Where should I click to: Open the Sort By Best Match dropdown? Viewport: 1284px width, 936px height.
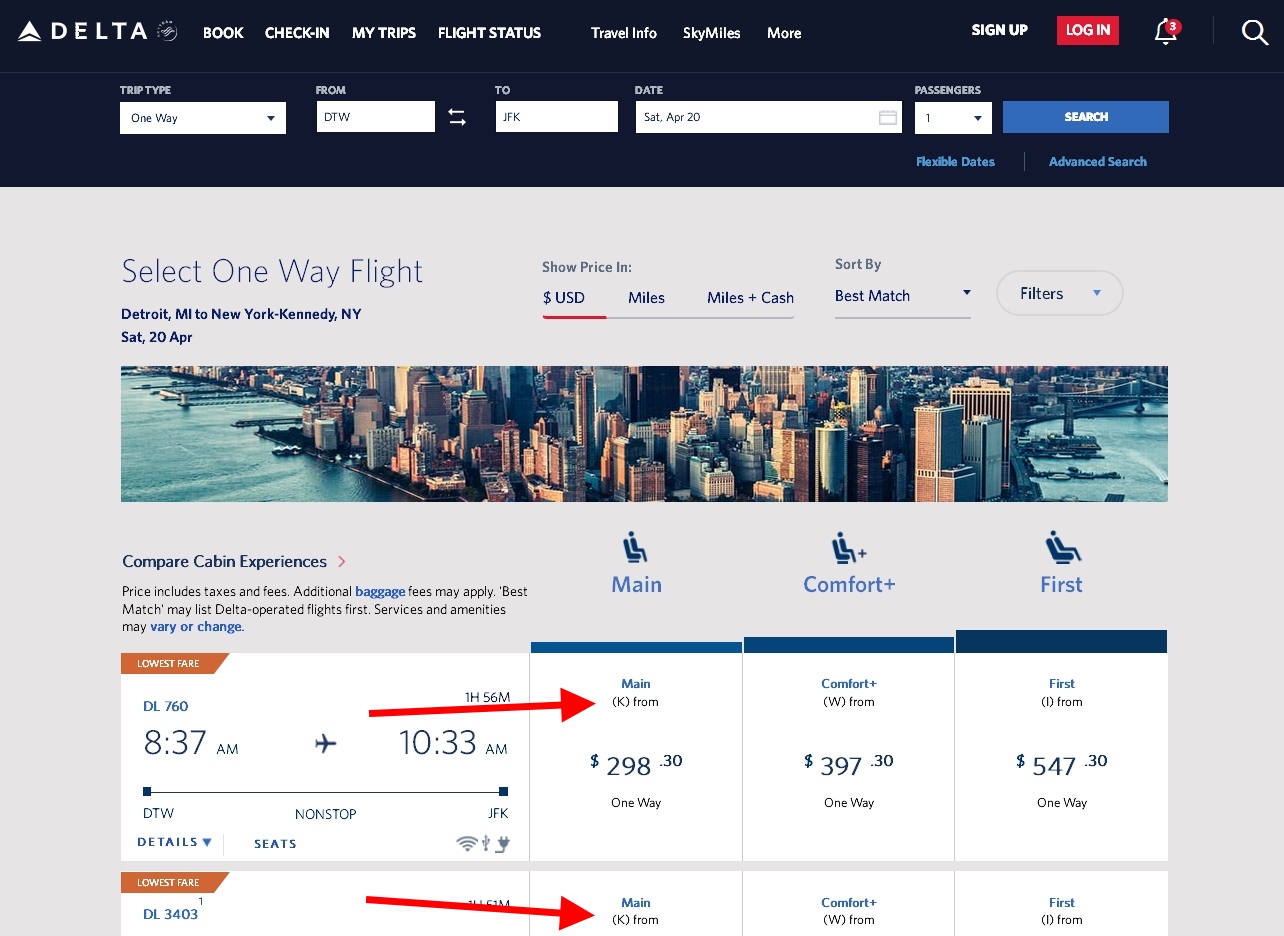pos(901,295)
